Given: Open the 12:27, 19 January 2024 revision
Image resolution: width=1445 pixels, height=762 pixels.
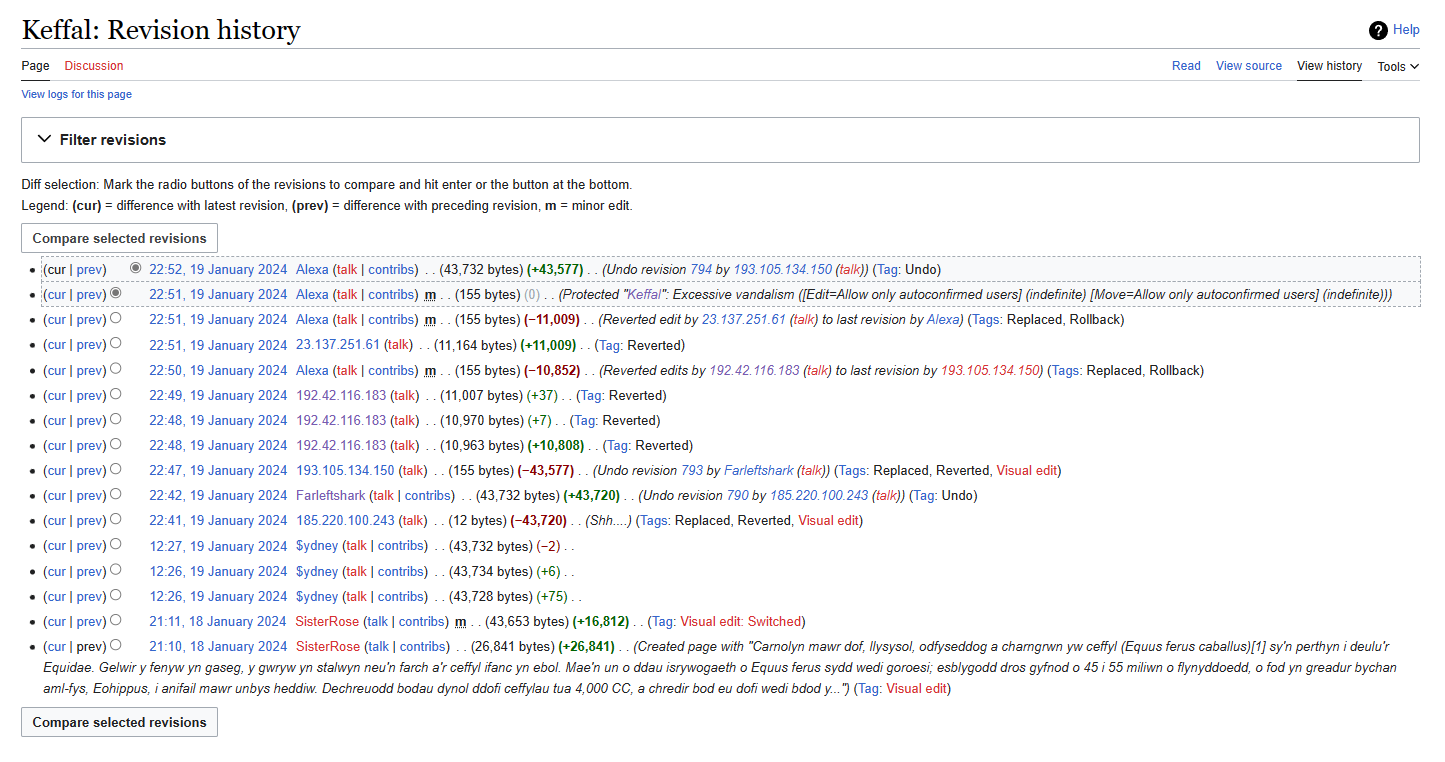Looking at the screenshot, I should (x=218, y=547).
